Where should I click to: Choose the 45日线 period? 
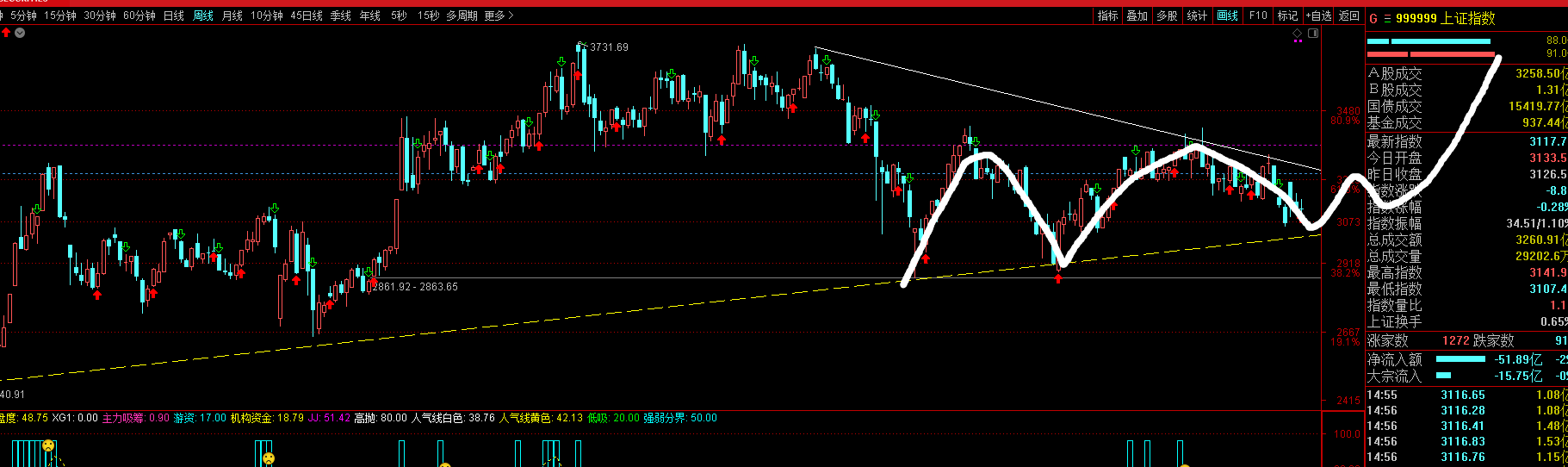click(307, 16)
